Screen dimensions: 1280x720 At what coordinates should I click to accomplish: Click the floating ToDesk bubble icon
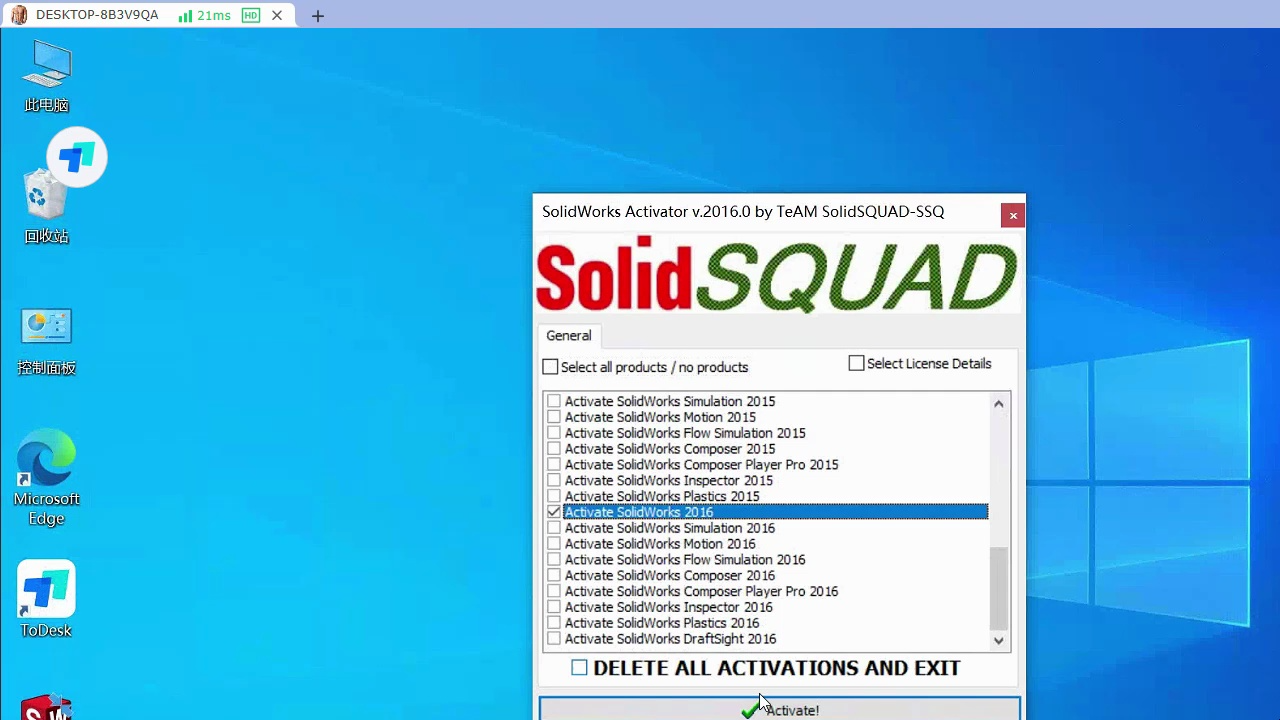click(77, 157)
